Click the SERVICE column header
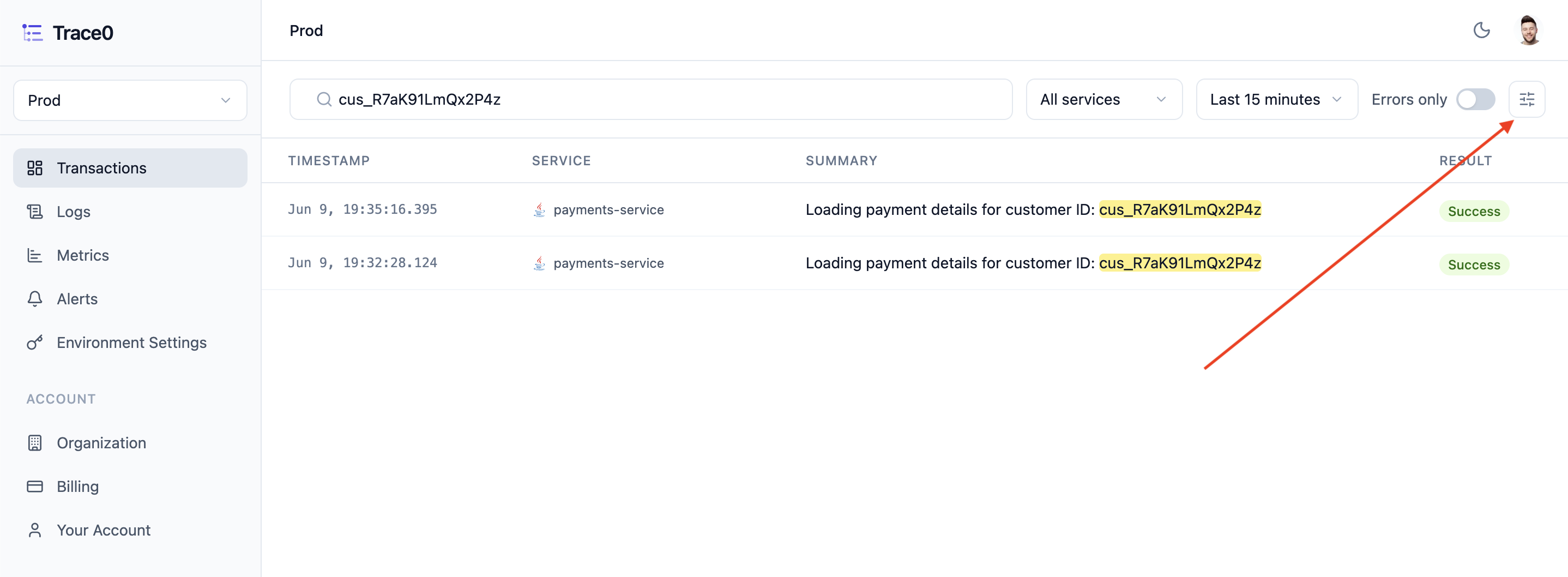Screen dimensions: 1568x577 pos(561,161)
